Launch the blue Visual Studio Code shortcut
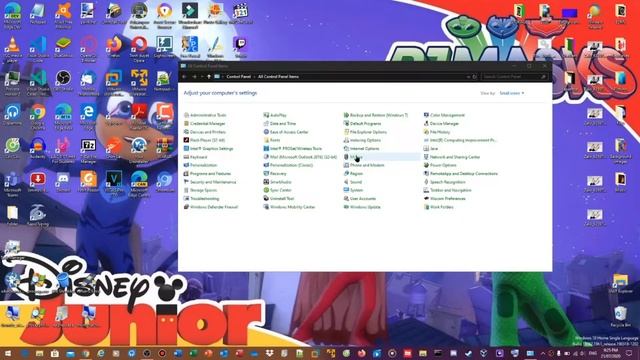The image size is (640, 360). [38, 48]
